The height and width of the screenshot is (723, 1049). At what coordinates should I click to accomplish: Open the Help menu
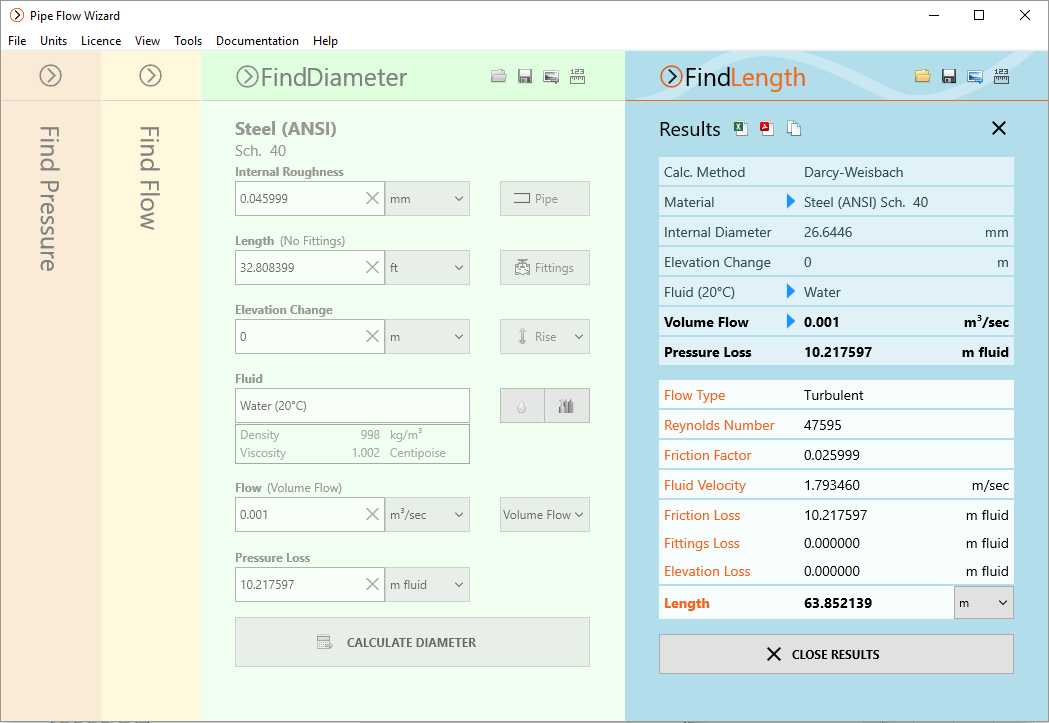pyautogui.click(x=325, y=41)
